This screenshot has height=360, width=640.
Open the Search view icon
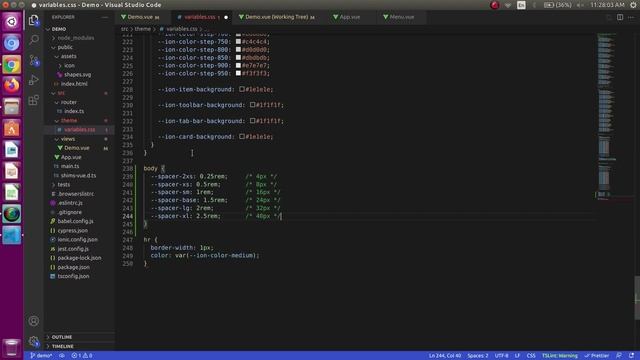[x=34, y=40]
